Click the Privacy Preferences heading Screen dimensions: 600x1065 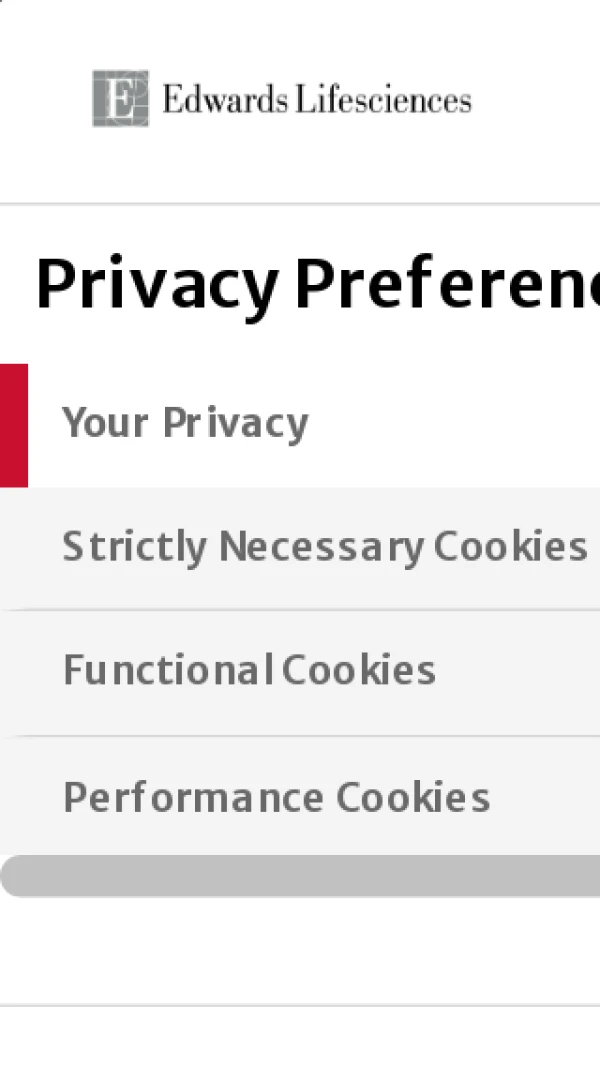pos(318,285)
